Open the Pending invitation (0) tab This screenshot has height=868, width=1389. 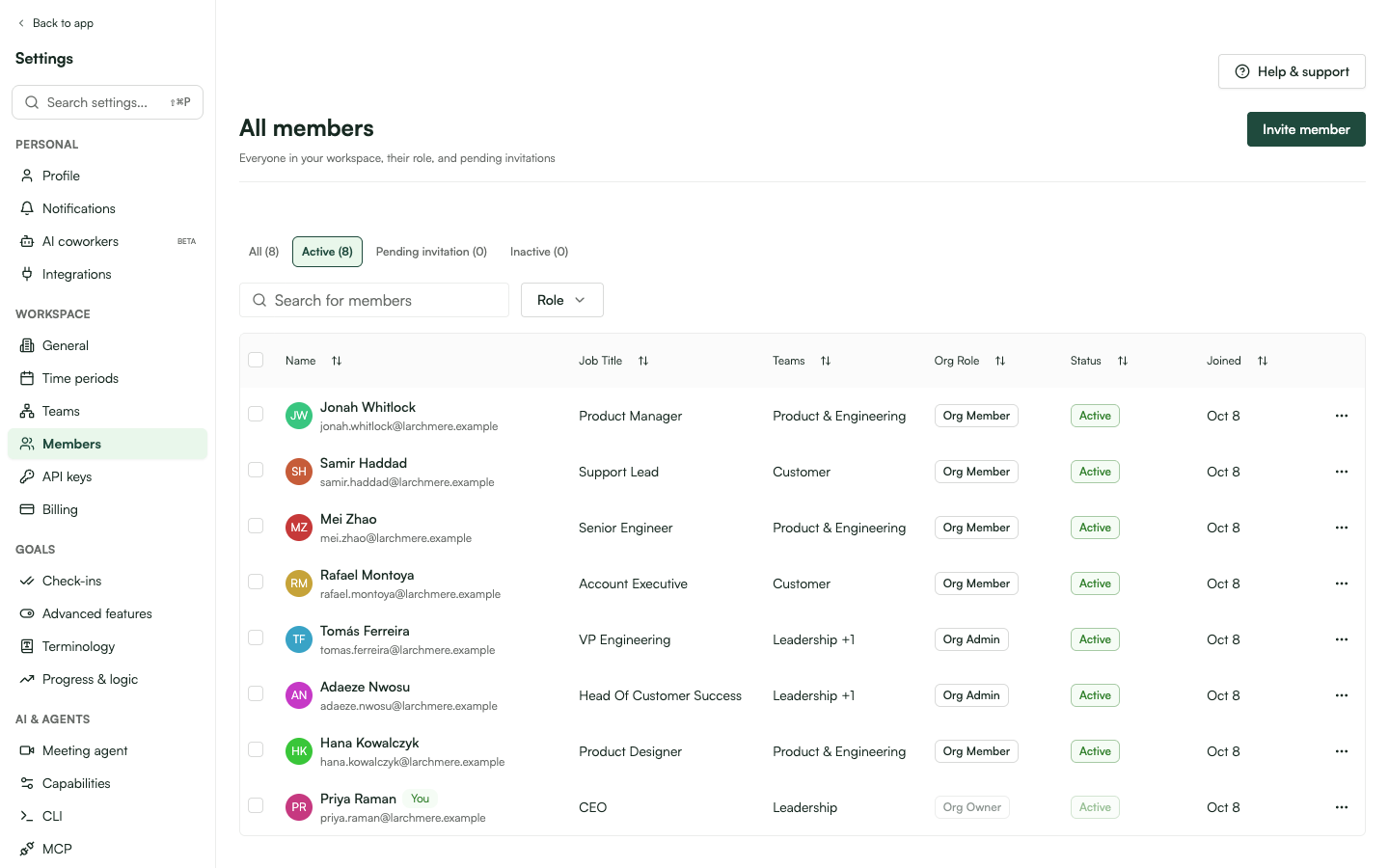pyautogui.click(x=431, y=252)
